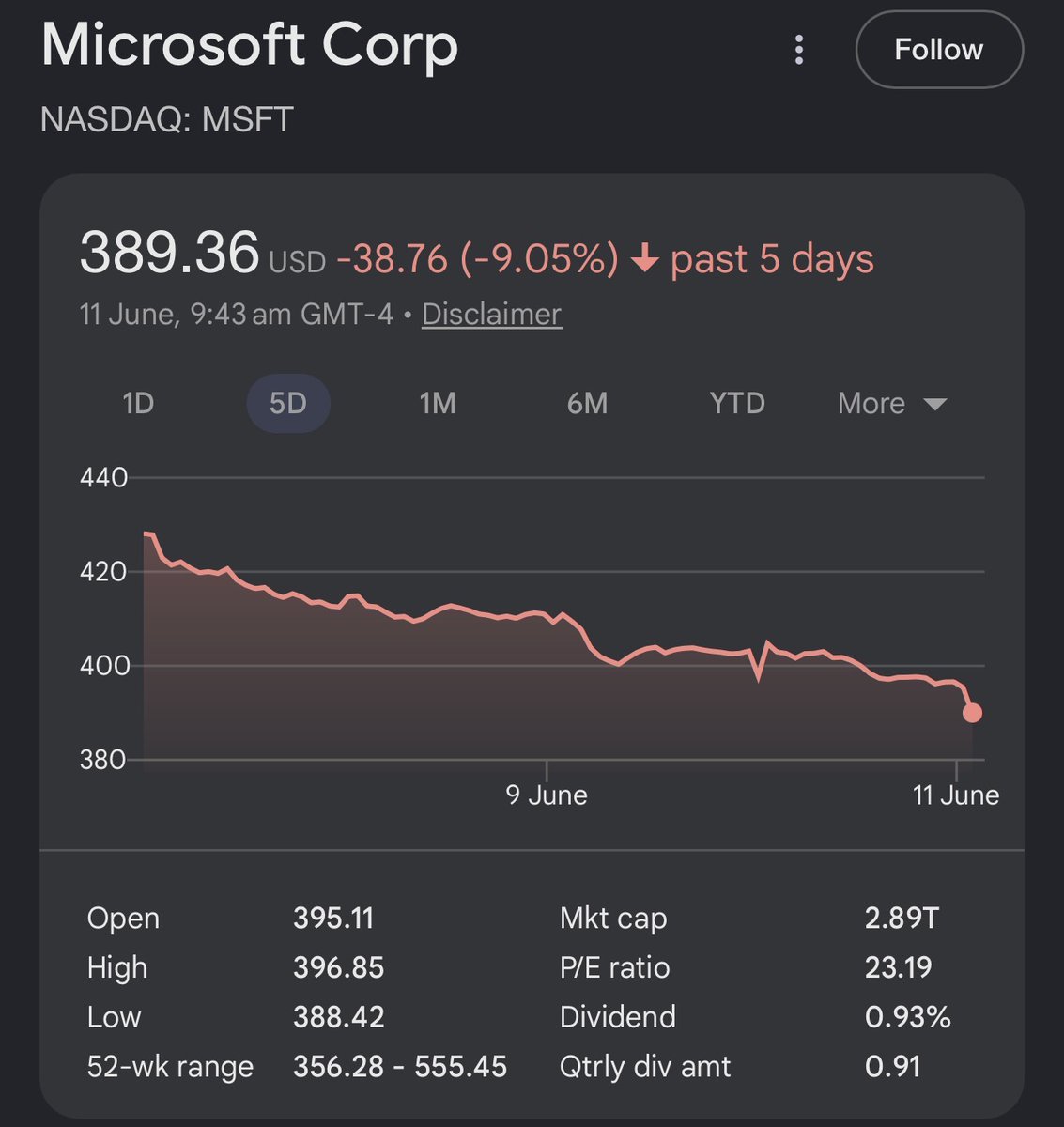Viewport: 1064px width, 1127px height.
Task: Click the 11 June date marker
Action: [x=956, y=795]
